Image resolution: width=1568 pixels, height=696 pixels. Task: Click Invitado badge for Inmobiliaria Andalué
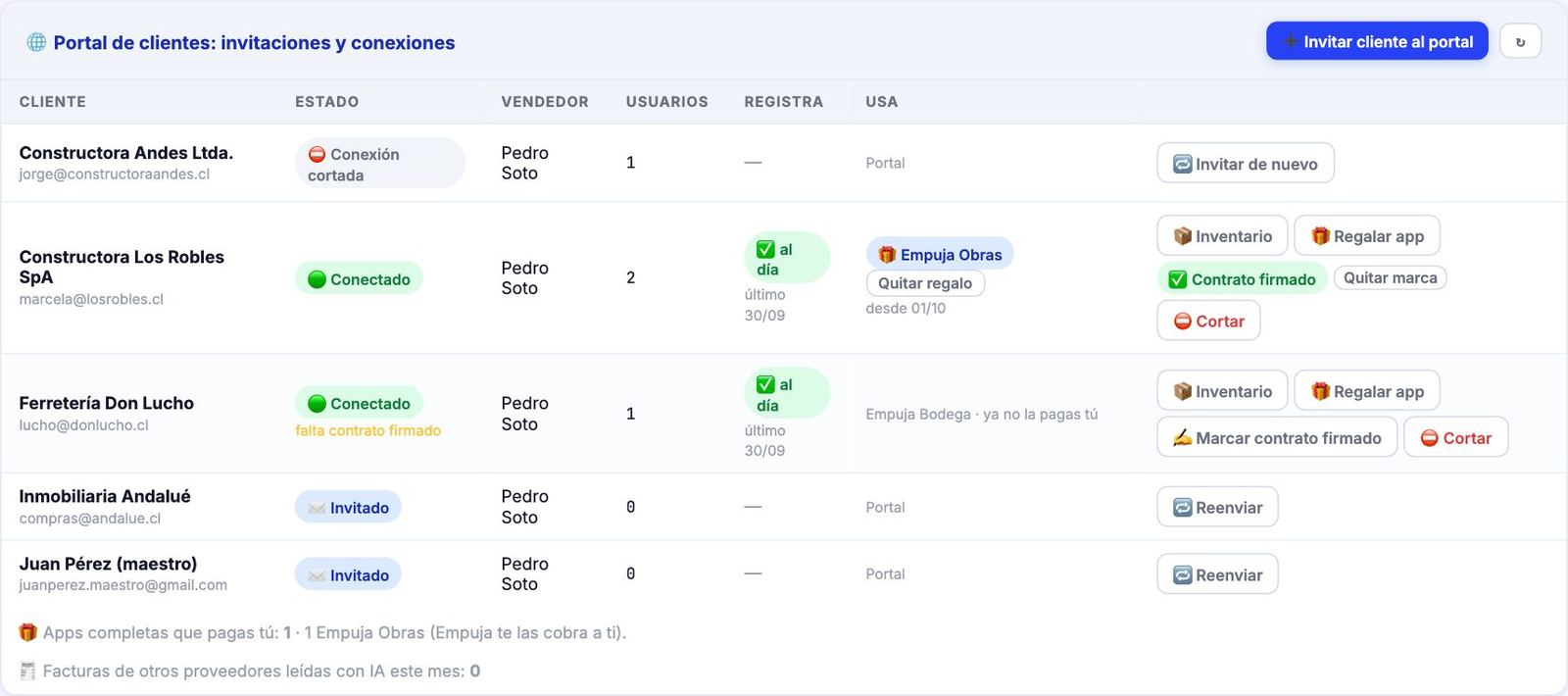(348, 507)
